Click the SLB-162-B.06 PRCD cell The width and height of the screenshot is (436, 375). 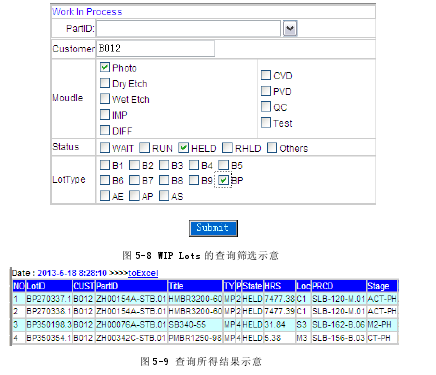coord(339,324)
